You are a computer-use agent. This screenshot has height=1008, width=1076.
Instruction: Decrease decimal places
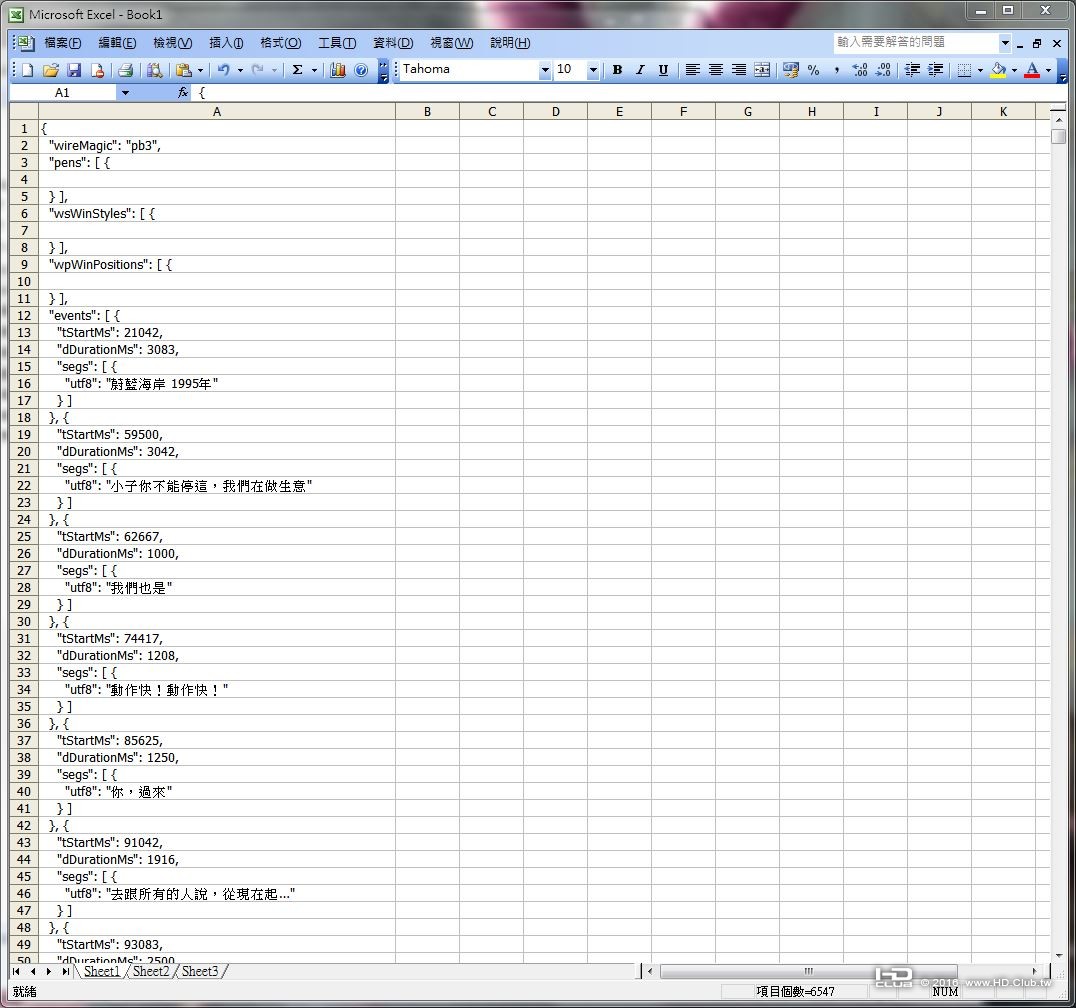tap(883, 70)
